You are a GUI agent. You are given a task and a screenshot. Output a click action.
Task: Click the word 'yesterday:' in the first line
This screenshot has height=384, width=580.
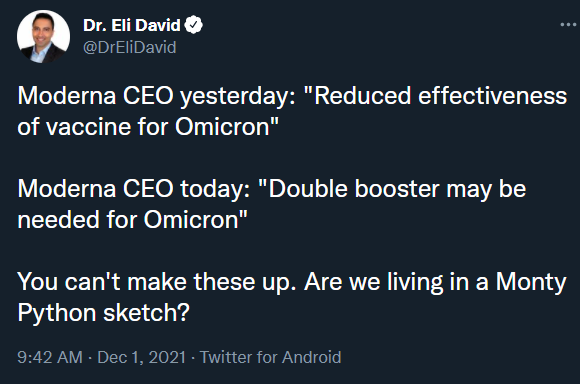238,96
